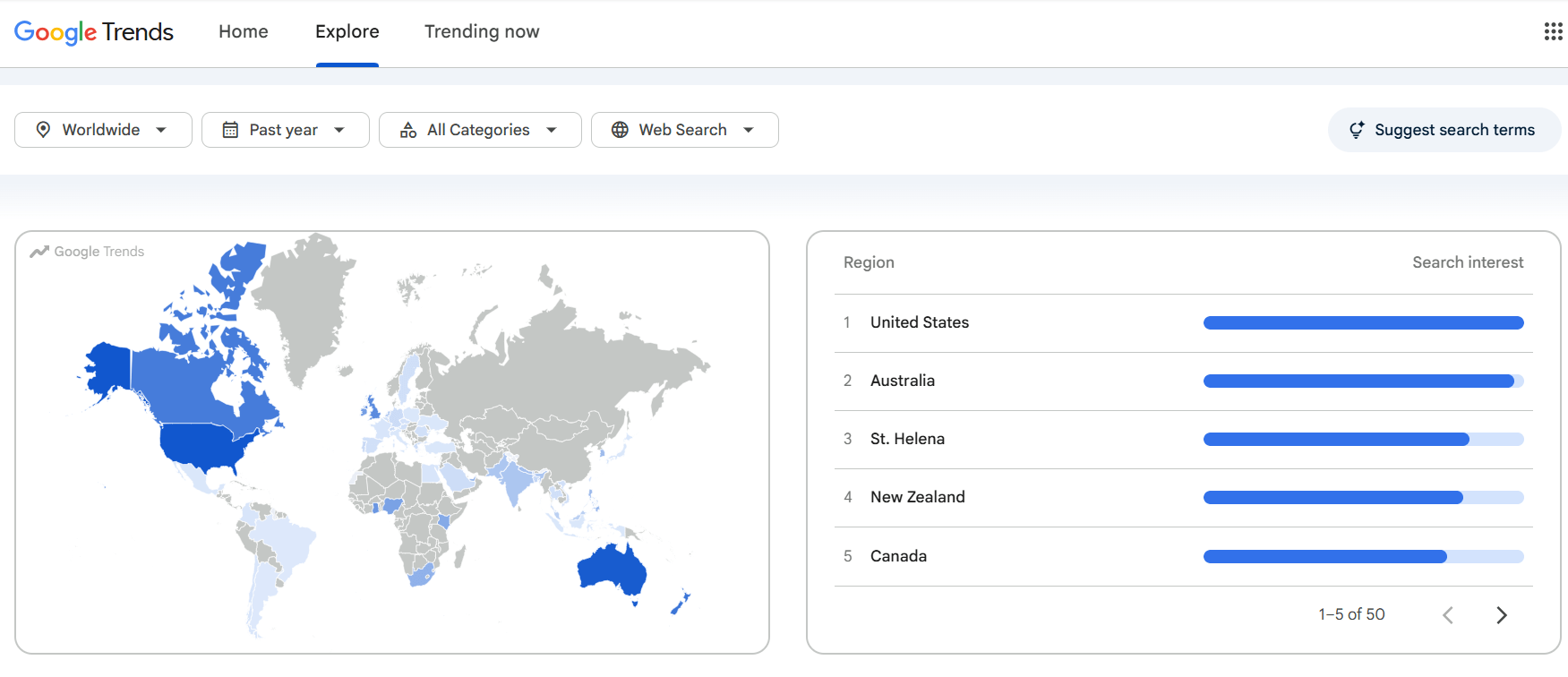Image resolution: width=1568 pixels, height=677 pixels.
Task: Click the globe icon in Web Search filter
Action: [x=620, y=130]
